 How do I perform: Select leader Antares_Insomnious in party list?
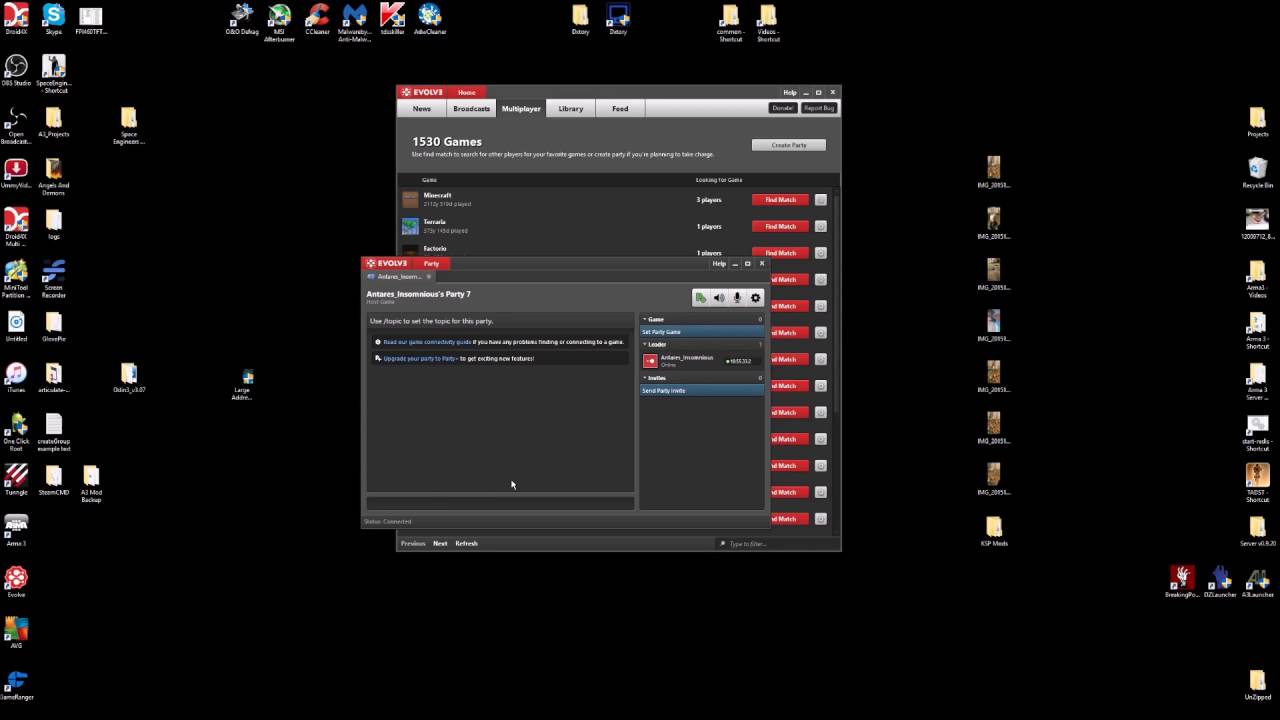(x=701, y=360)
